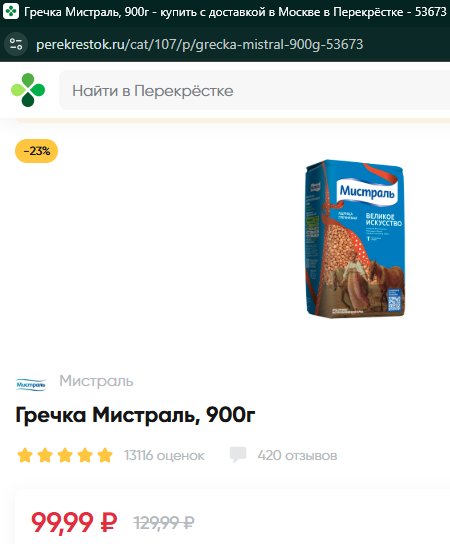Click the red 99,99 ₽ price
Screen dimensions: 450x544
click(74, 522)
